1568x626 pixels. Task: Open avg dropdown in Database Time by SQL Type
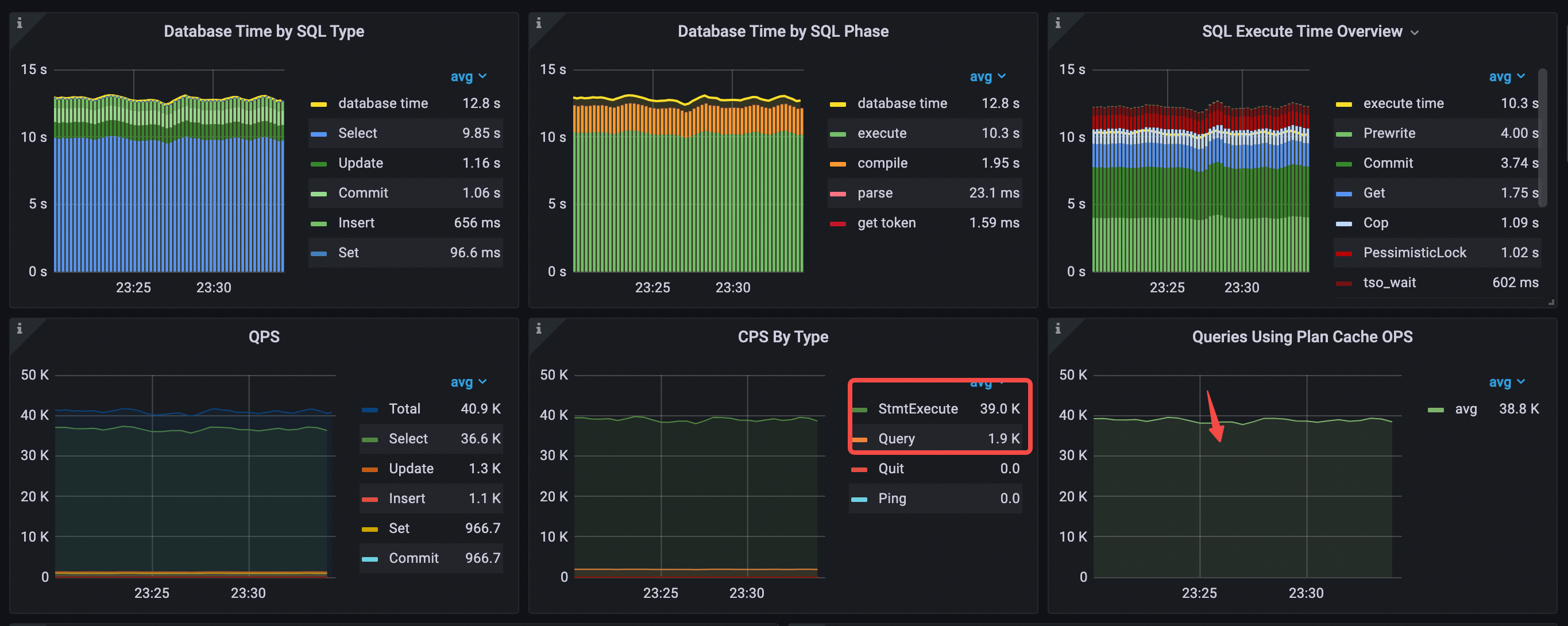(469, 76)
